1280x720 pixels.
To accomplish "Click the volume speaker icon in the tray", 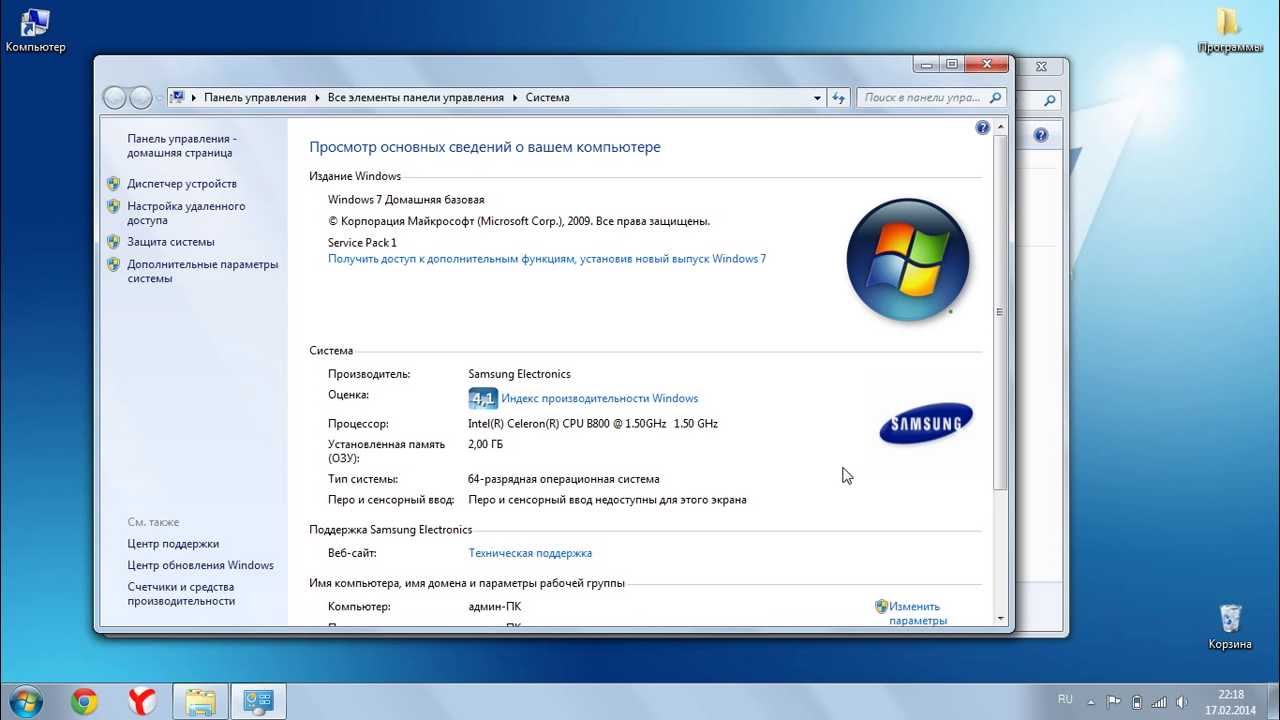I will point(1182,702).
